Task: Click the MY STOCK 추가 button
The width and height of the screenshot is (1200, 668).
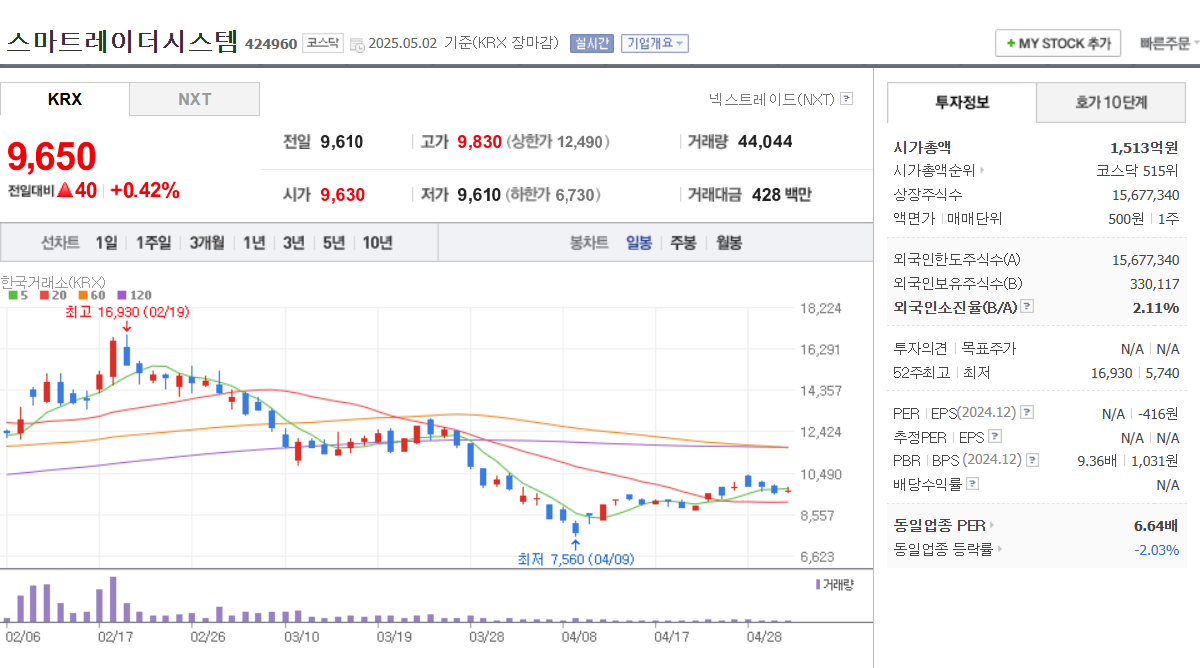Action: [1057, 43]
